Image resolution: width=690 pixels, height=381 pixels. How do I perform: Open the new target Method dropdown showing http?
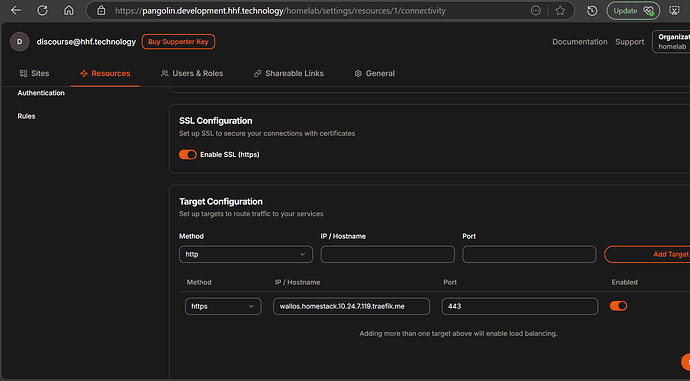point(246,254)
